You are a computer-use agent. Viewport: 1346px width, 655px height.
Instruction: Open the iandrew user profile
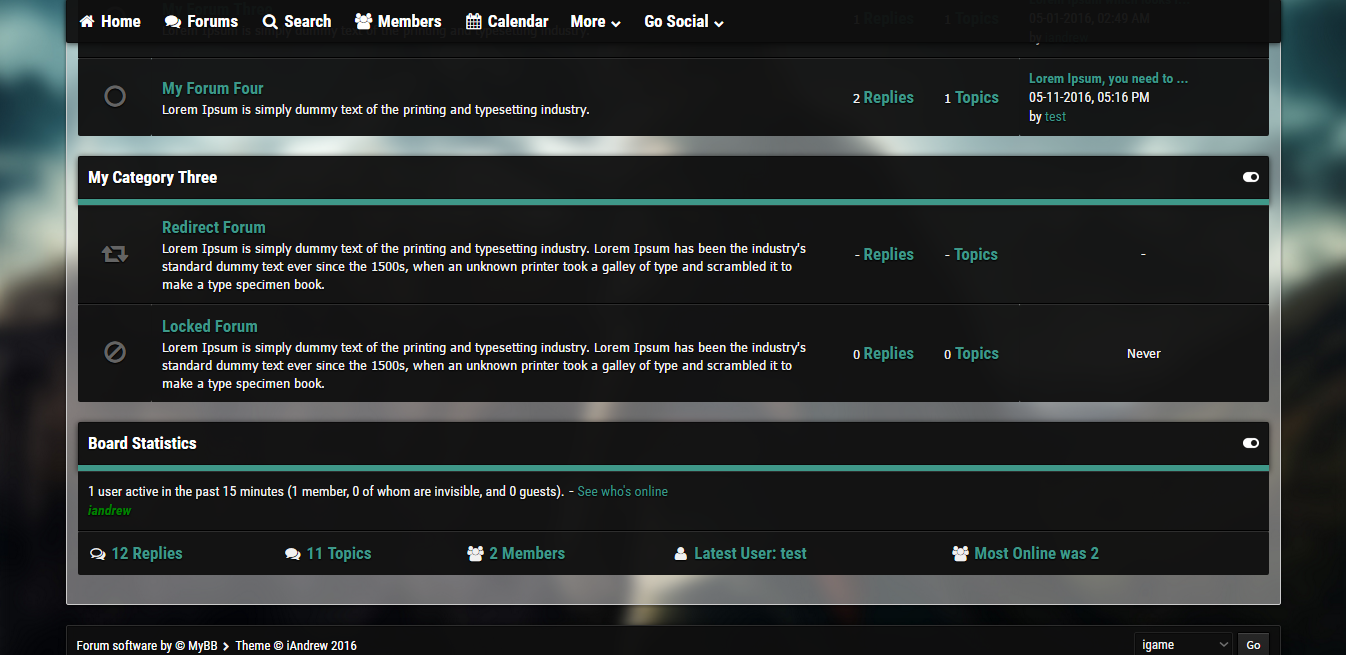pyautogui.click(x=109, y=510)
